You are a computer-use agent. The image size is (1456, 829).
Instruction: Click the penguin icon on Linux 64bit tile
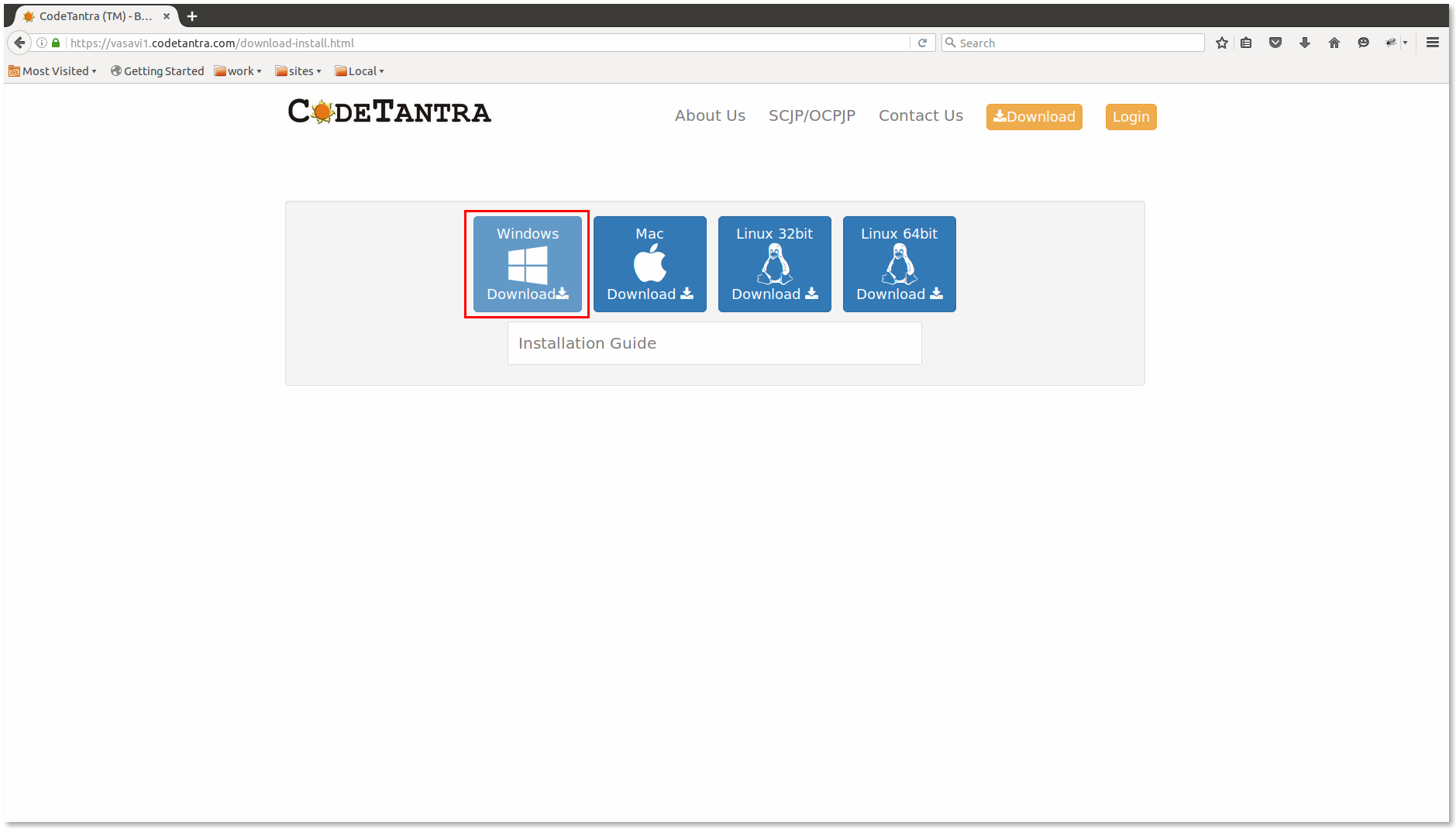(899, 264)
